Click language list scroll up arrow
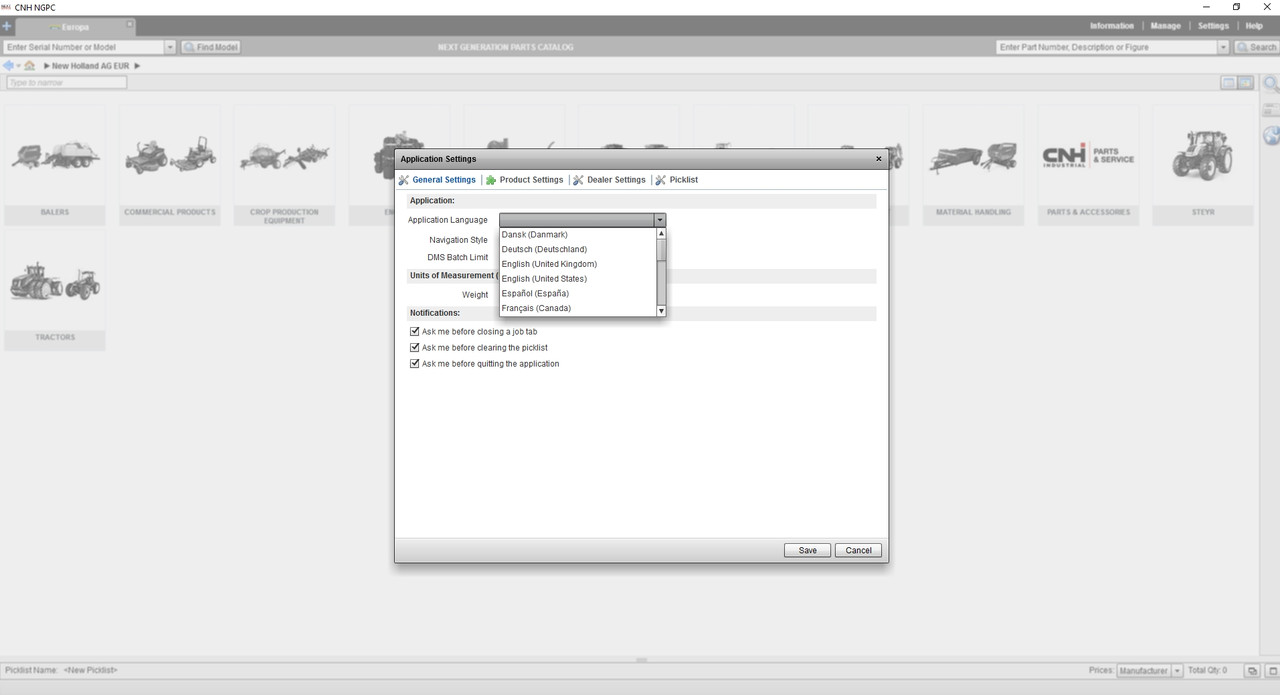This screenshot has height=695, width=1280. 661,234
